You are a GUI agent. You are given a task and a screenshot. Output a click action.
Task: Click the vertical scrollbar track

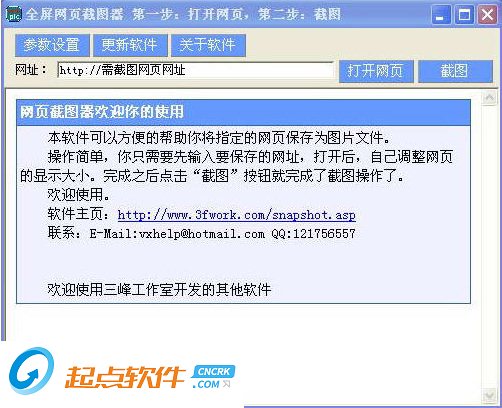click(490, 247)
